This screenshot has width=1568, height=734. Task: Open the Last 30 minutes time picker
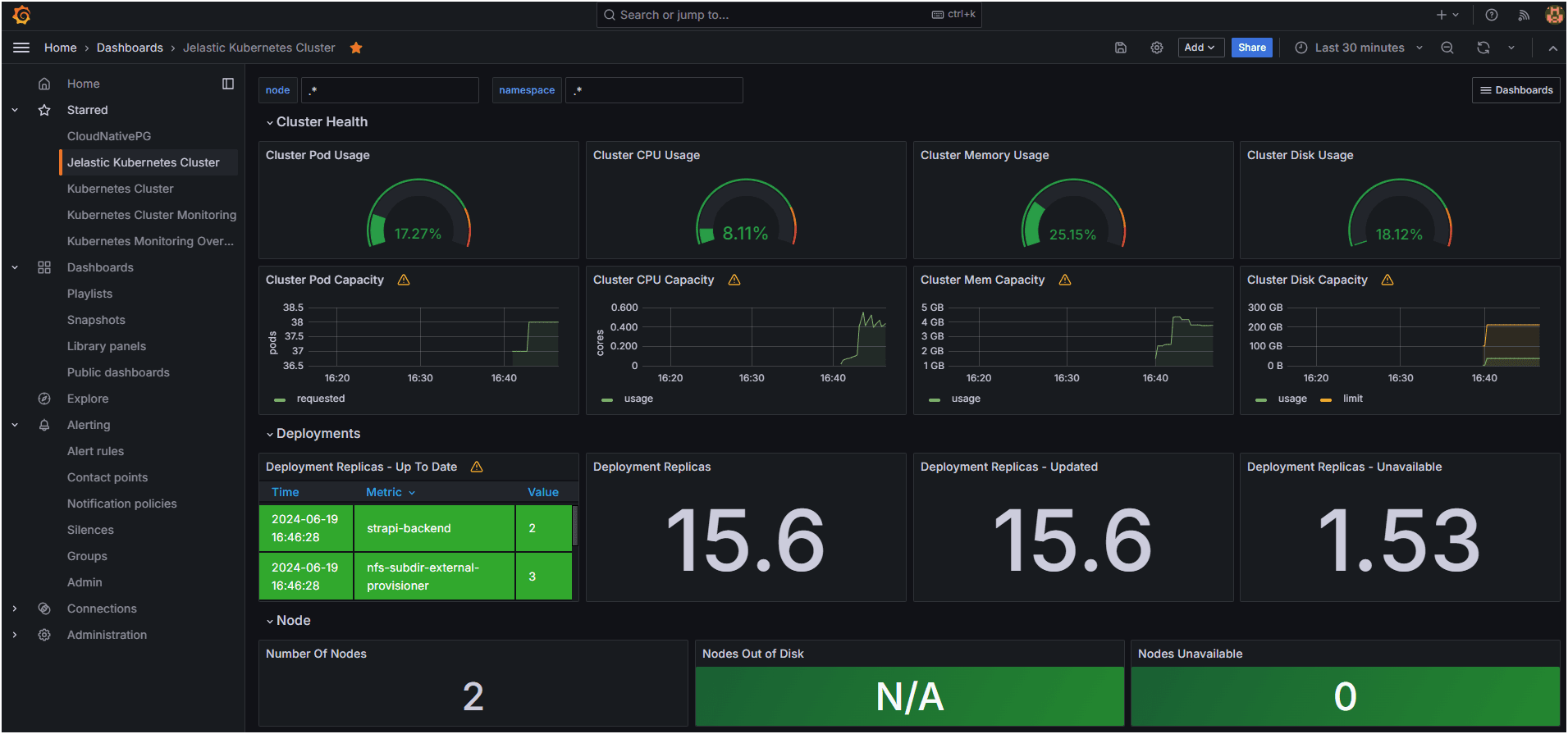(x=1358, y=48)
